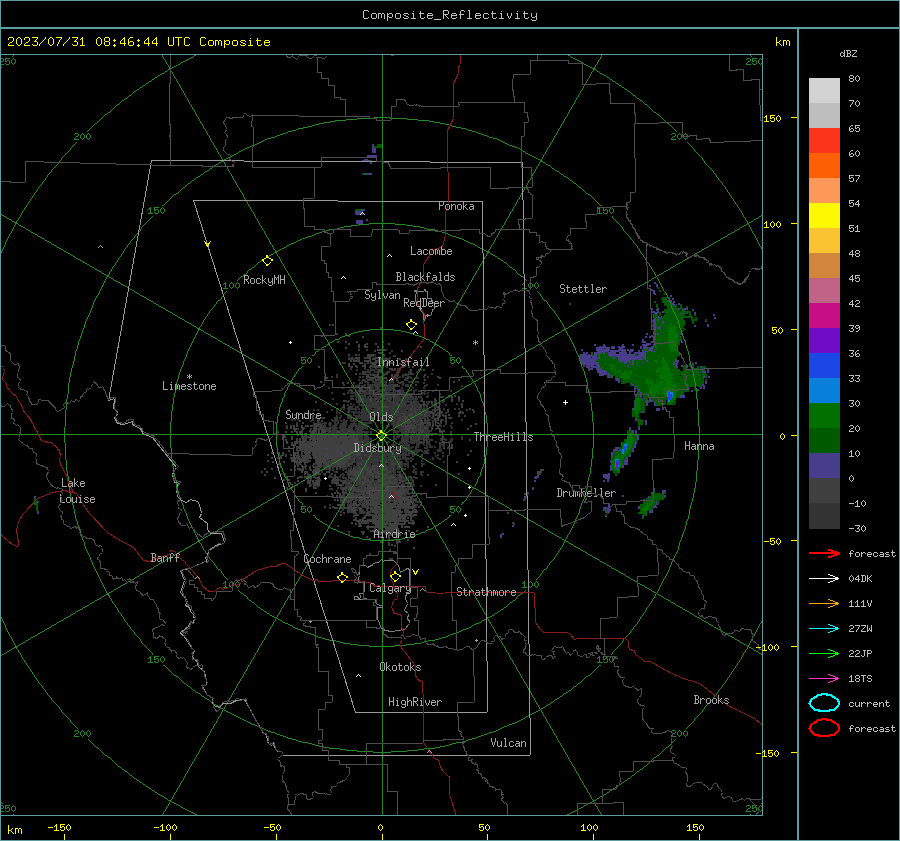Pick the purple 36-39 dBZ color band
This screenshot has width=900, height=841.
click(824, 340)
